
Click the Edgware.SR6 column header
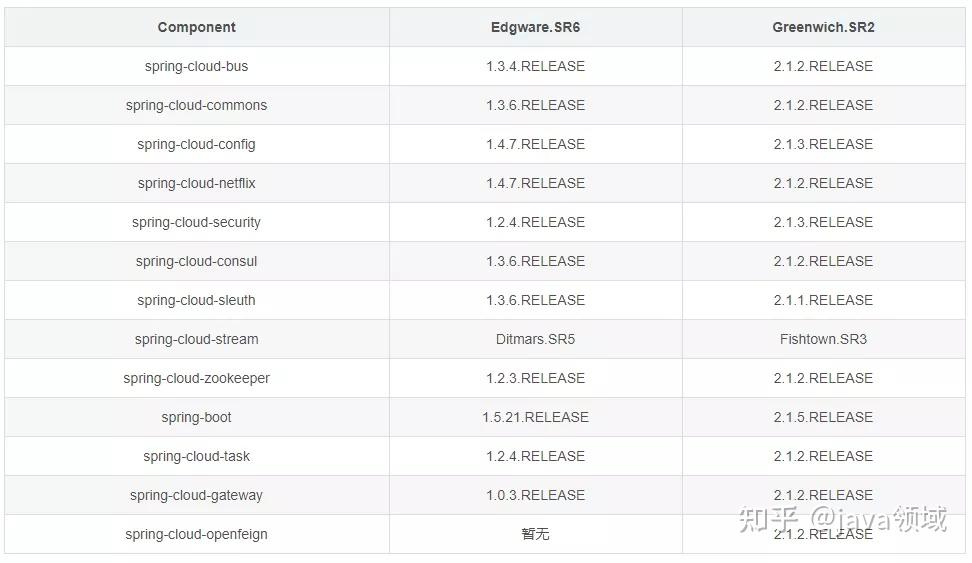click(x=535, y=27)
